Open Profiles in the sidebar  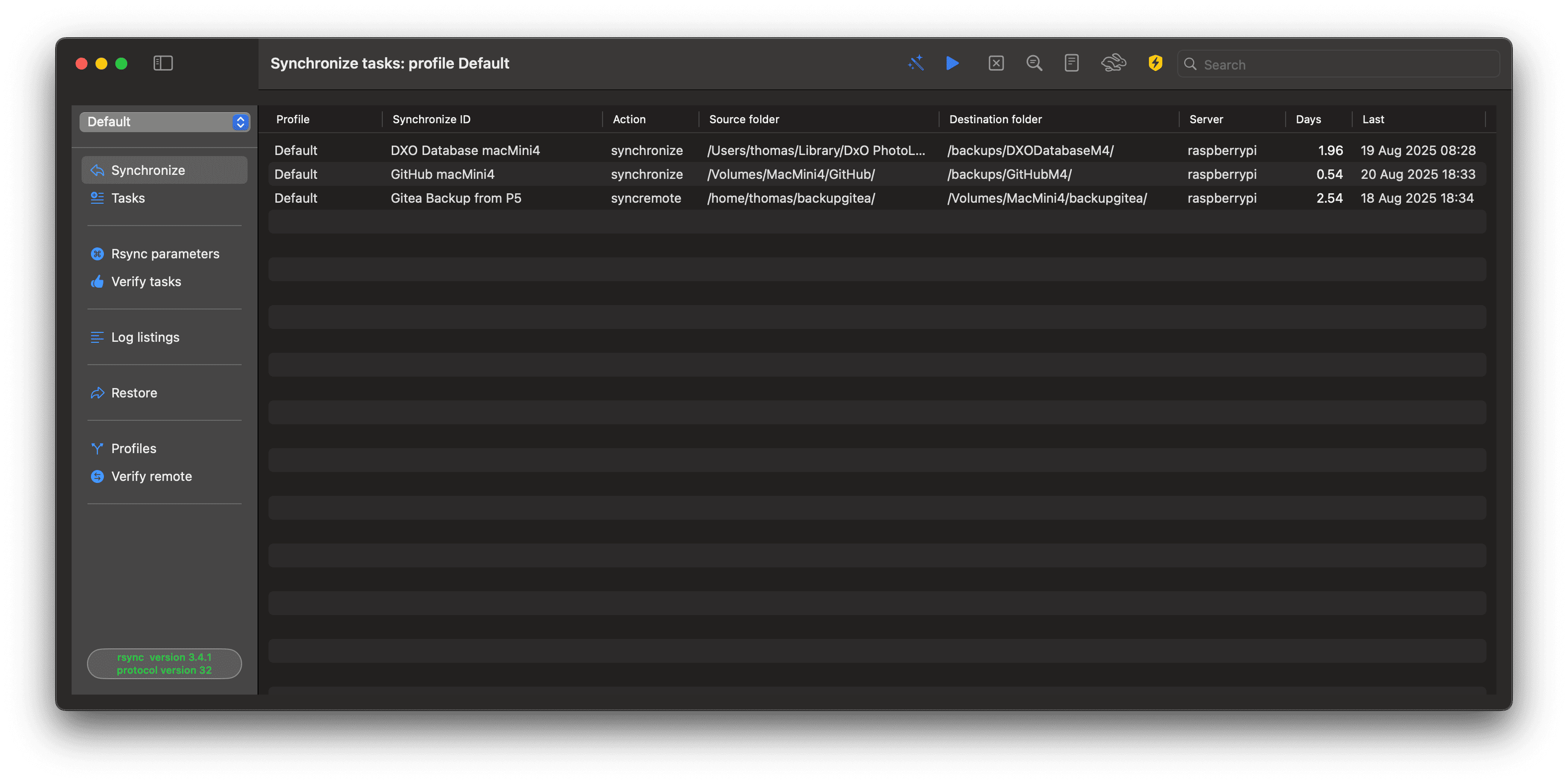pos(133,449)
